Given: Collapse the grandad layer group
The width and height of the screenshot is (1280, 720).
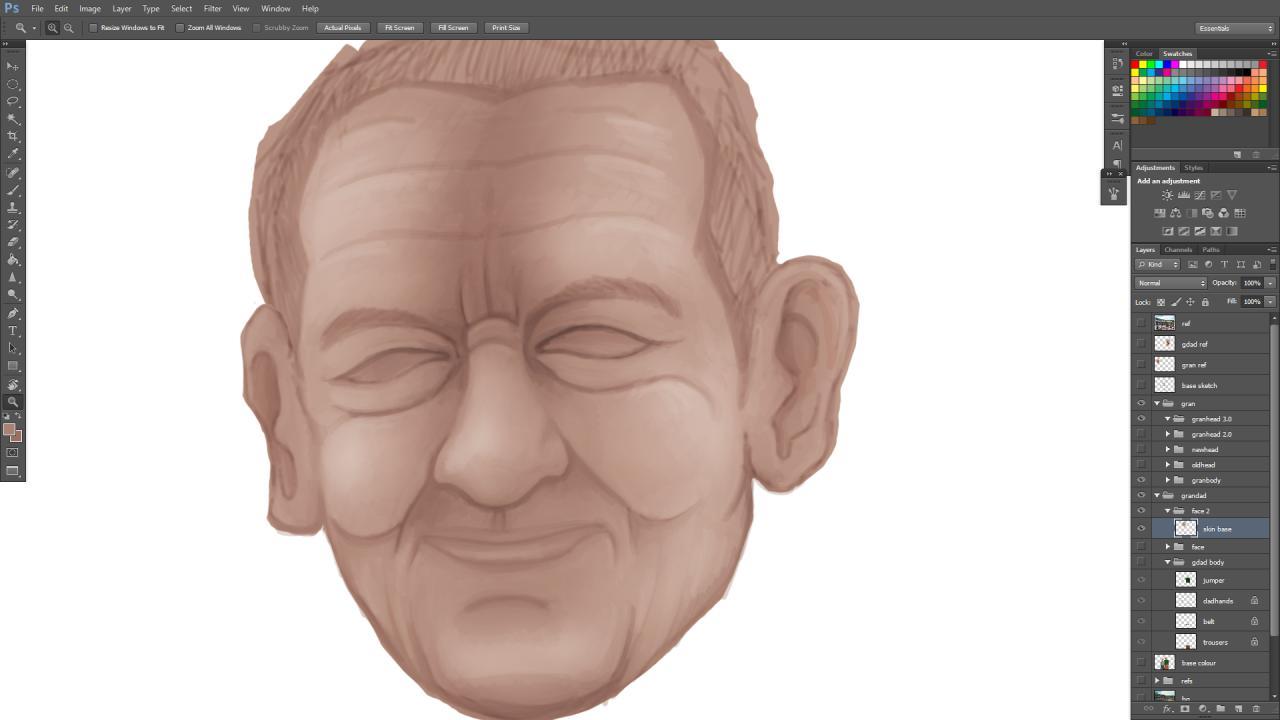Looking at the screenshot, I should (x=1157, y=496).
